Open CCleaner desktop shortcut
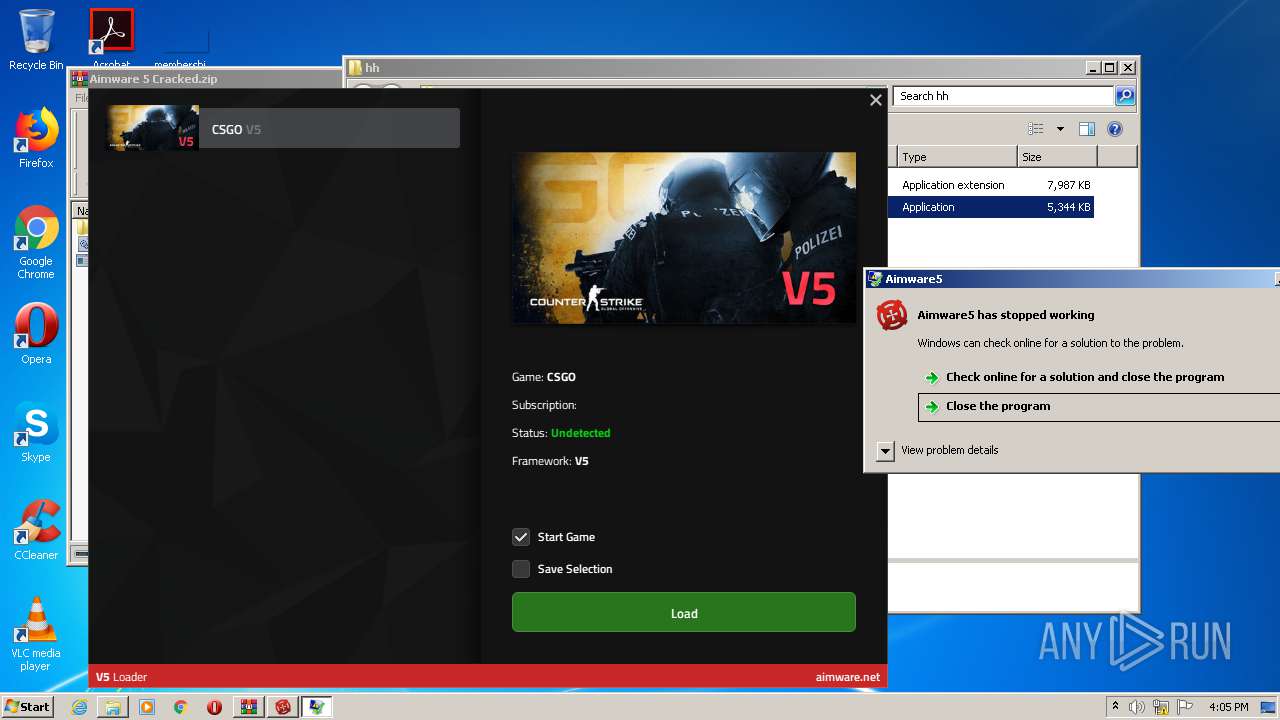The width and height of the screenshot is (1280, 720). pyautogui.click(x=36, y=530)
